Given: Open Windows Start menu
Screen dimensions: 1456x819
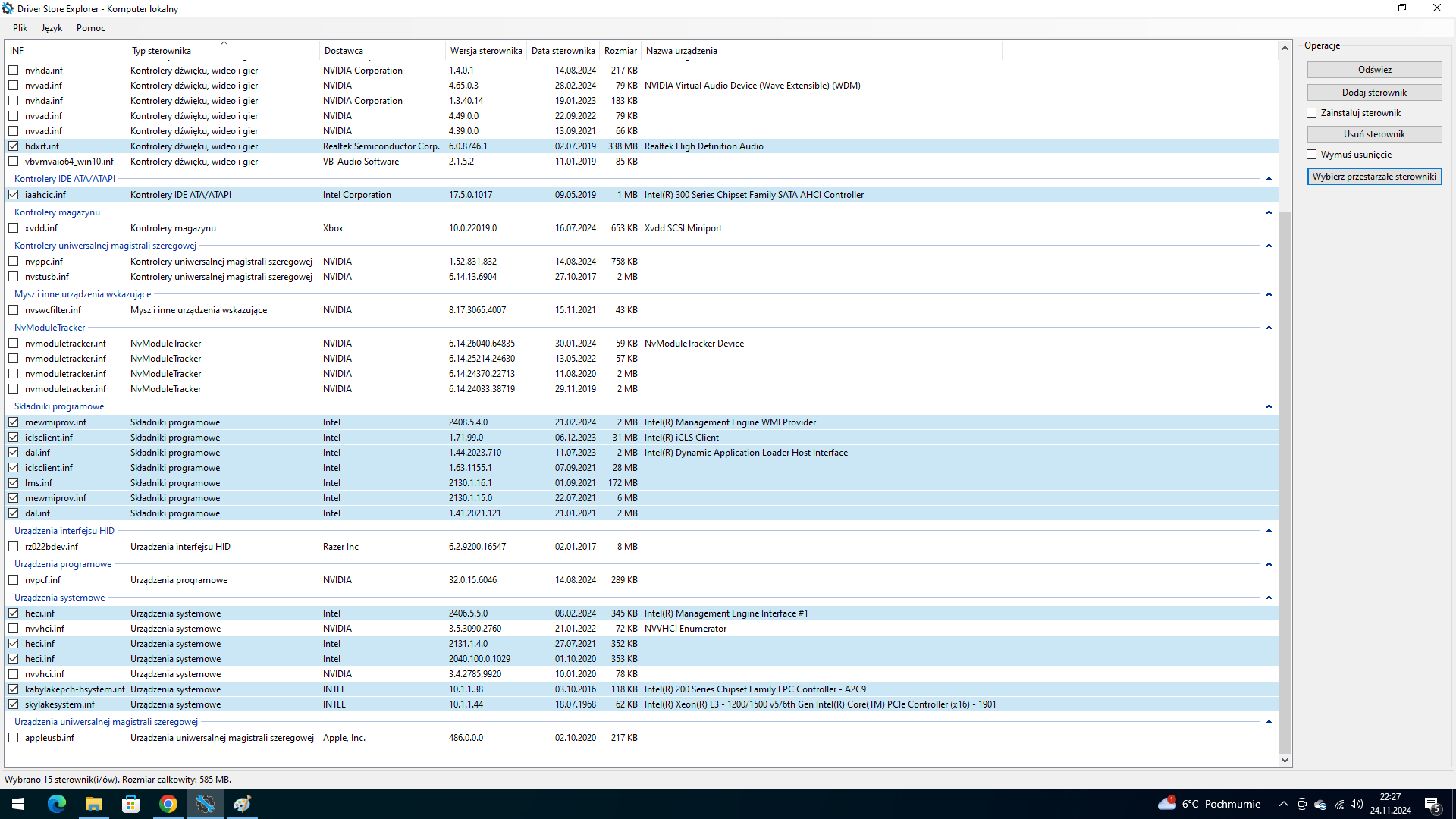Looking at the screenshot, I should (x=18, y=804).
